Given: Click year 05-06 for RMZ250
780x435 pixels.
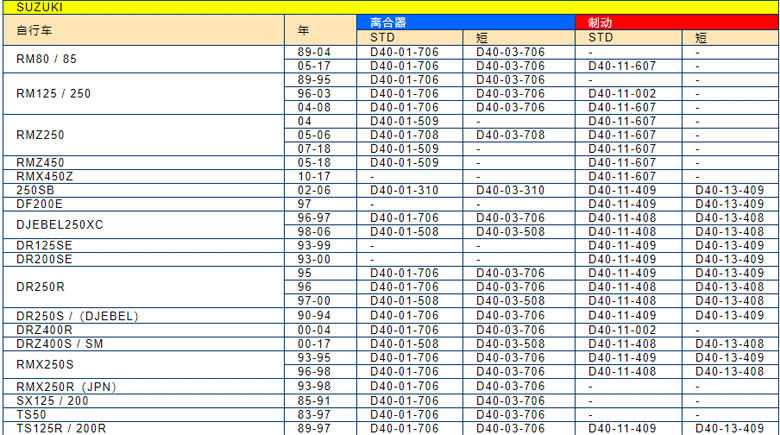Looking at the screenshot, I should [x=314, y=135].
